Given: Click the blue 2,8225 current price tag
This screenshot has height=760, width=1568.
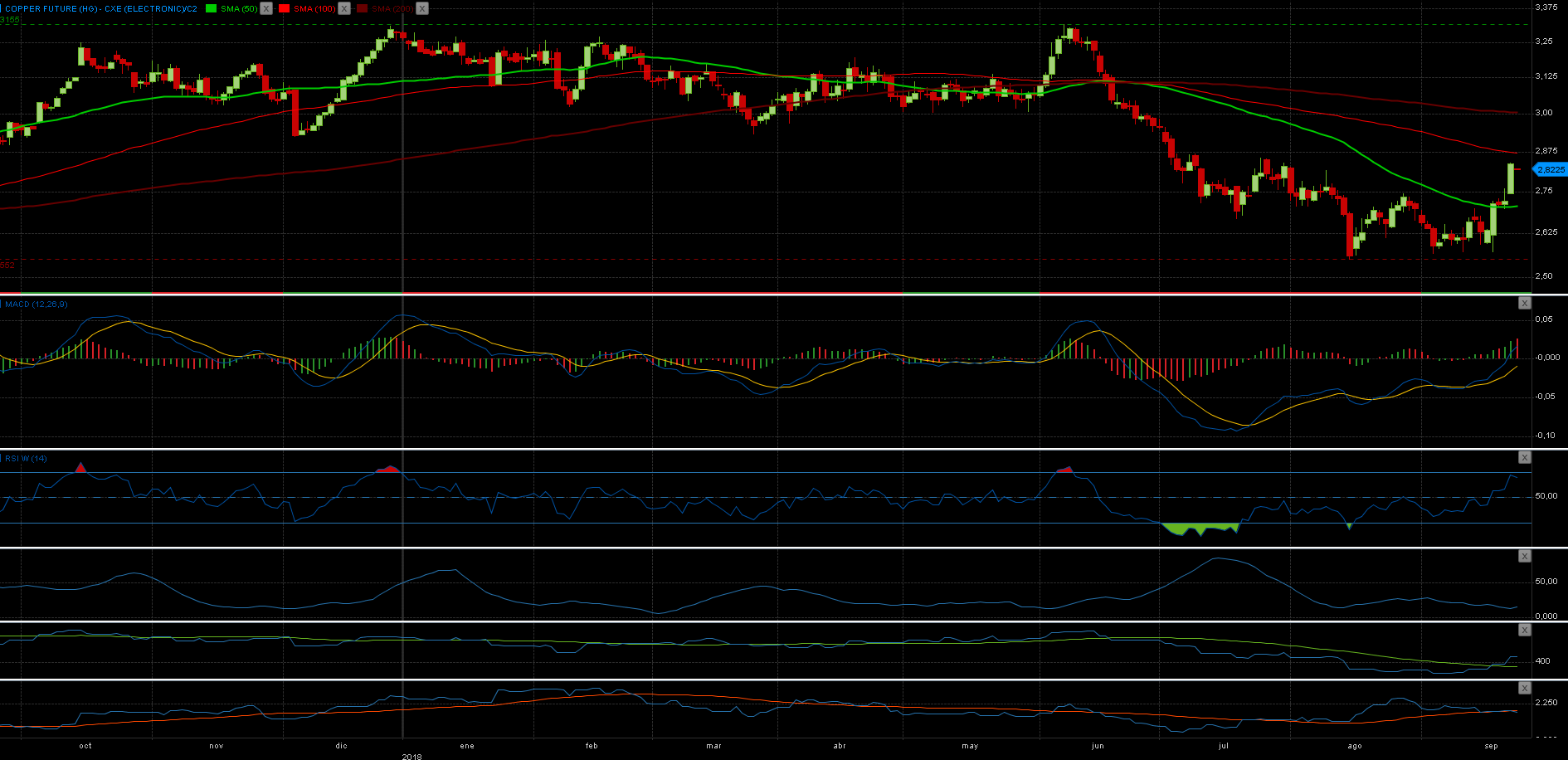Looking at the screenshot, I should pyautogui.click(x=1550, y=170).
